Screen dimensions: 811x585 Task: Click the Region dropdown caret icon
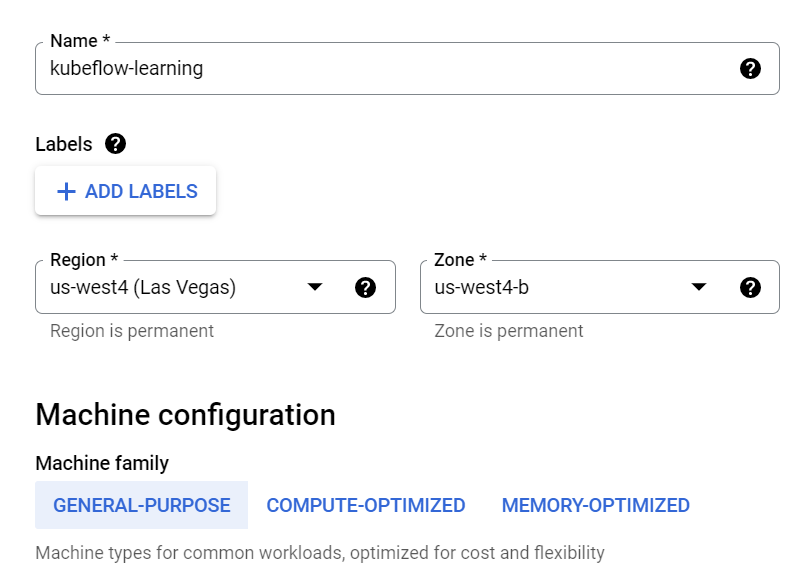(x=315, y=287)
